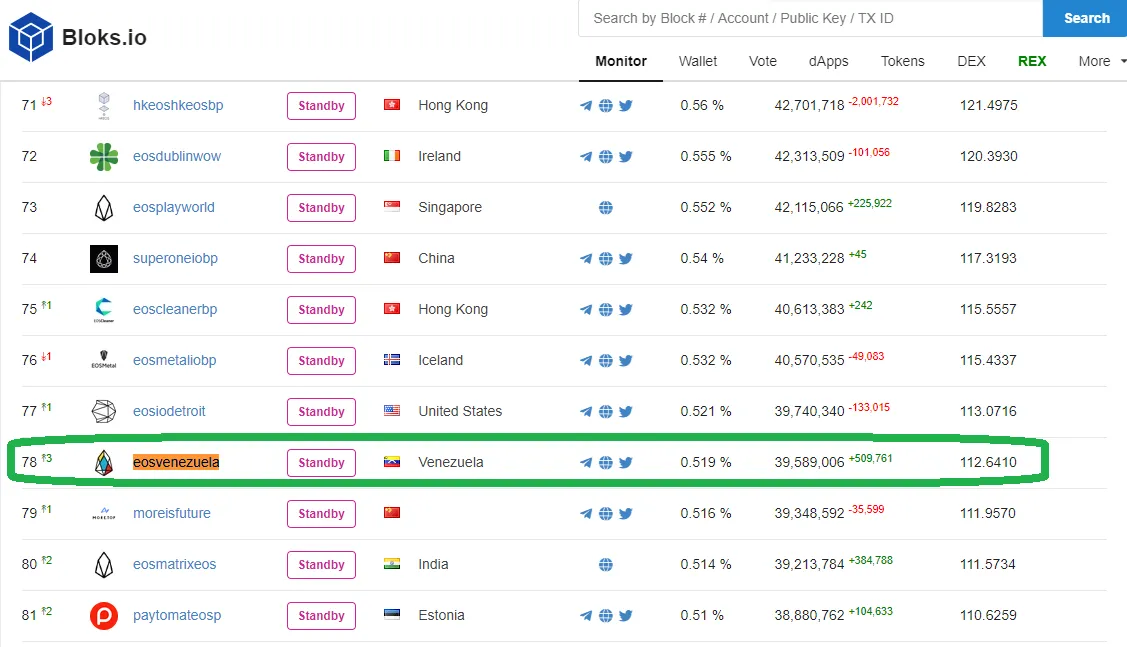Screen dimensions: 1127x647
Task: Switch to the Monitor tab
Action: [x=621, y=62]
